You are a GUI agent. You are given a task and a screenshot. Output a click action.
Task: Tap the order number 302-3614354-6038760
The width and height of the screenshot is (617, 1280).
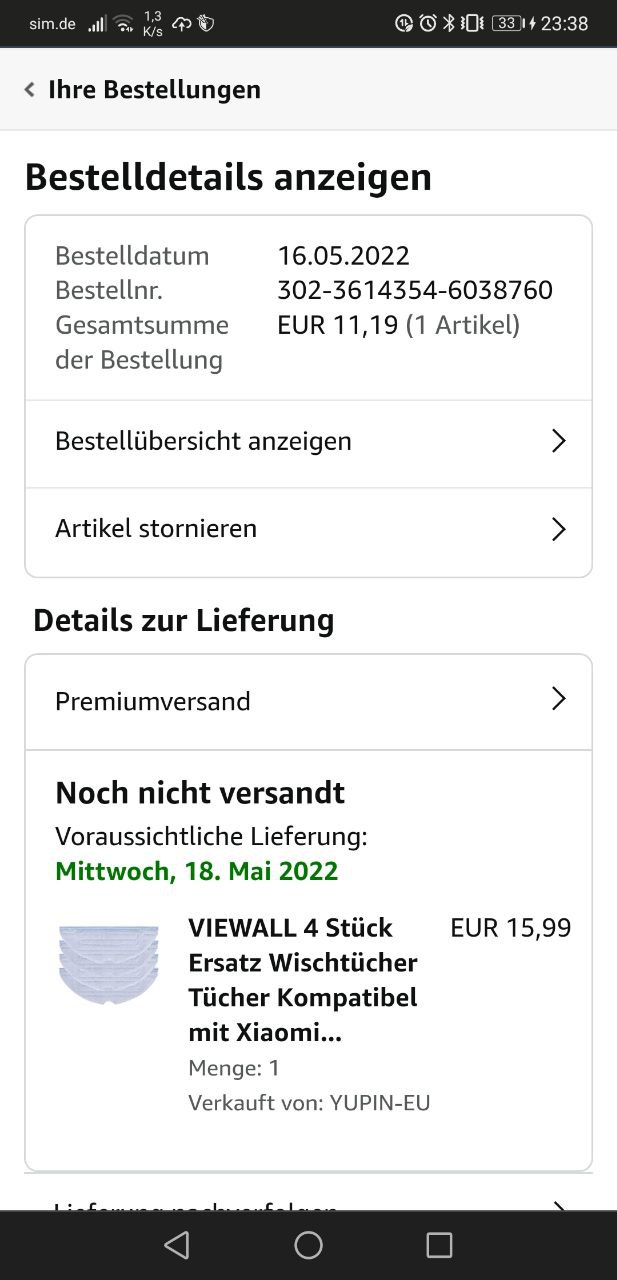tap(414, 290)
